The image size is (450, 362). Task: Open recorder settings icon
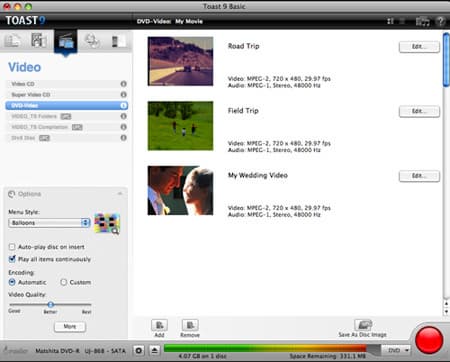point(139,351)
